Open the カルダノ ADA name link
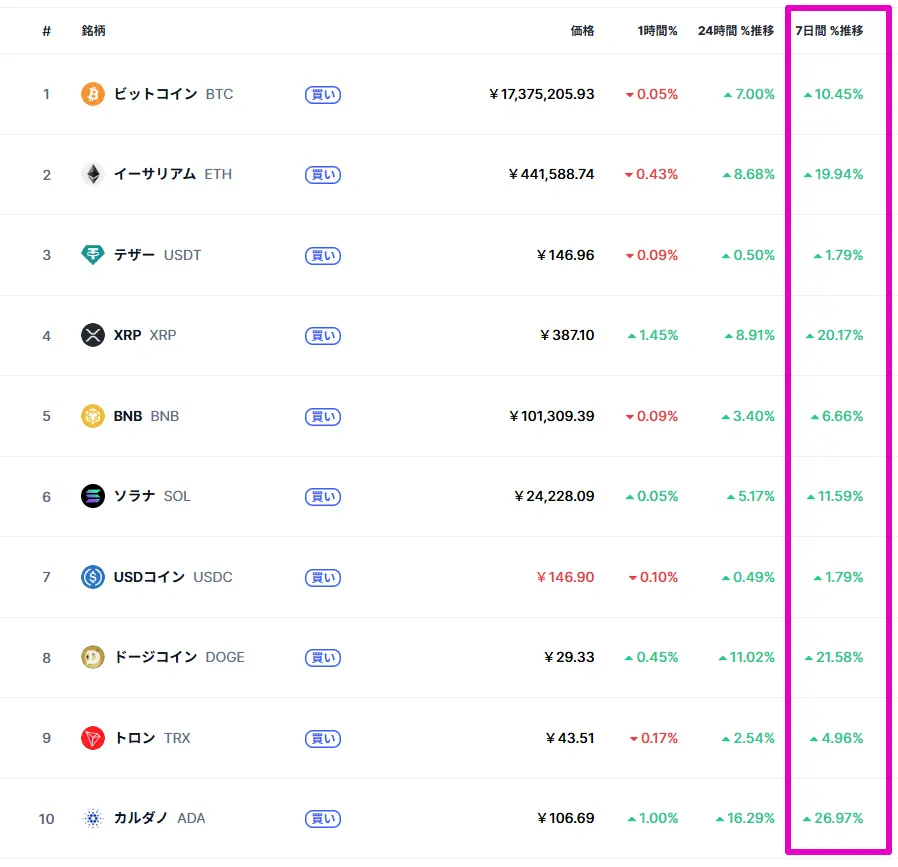The image size is (898, 867). point(159,818)
